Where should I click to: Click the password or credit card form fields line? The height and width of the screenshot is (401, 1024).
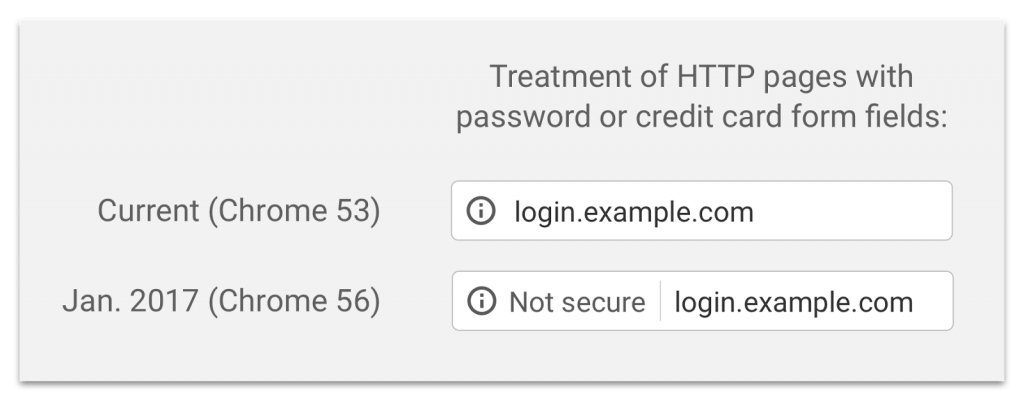pyautogui.click(x=700, y=119)
